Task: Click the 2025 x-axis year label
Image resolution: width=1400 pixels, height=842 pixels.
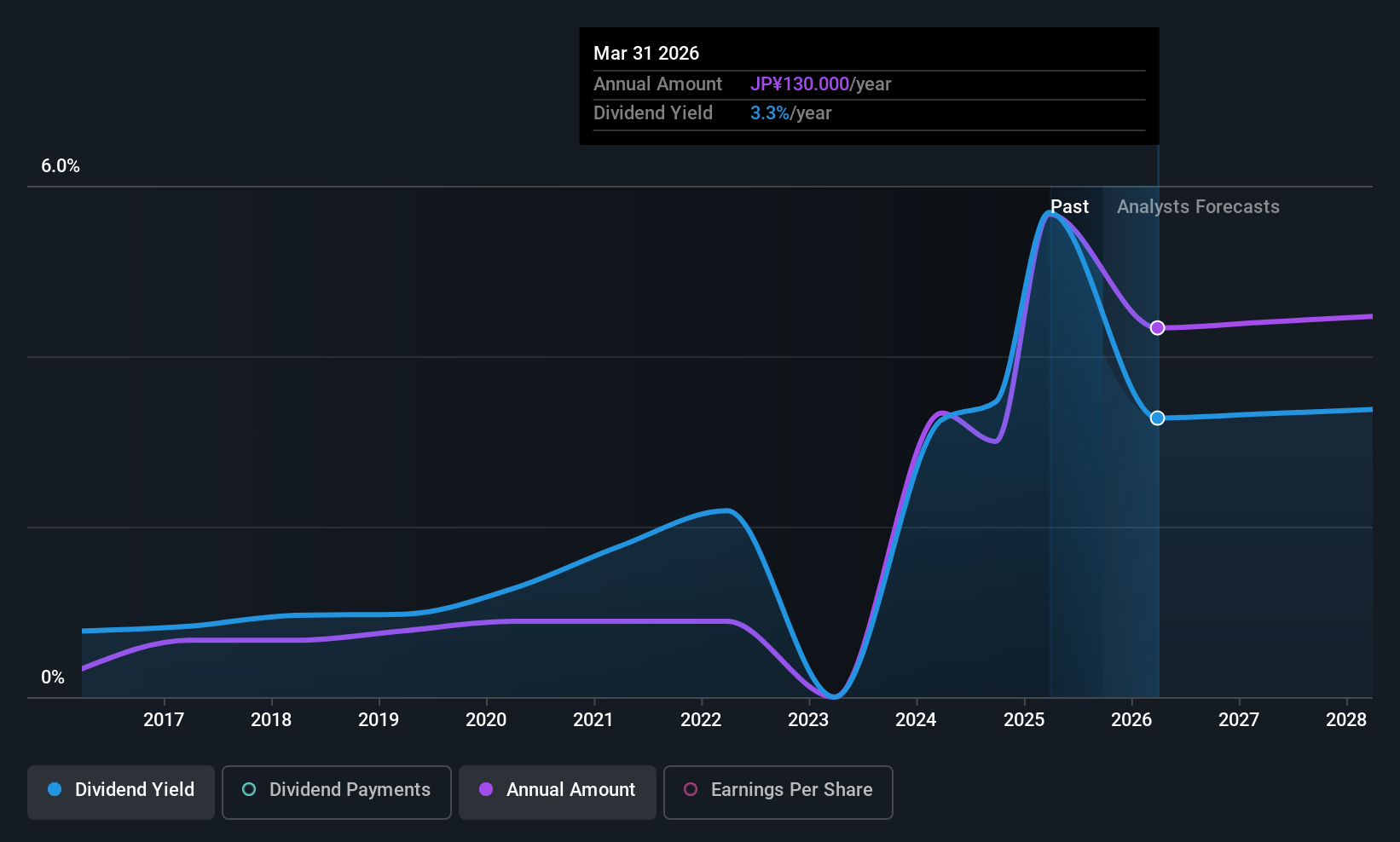Action: click(1024, 720)
